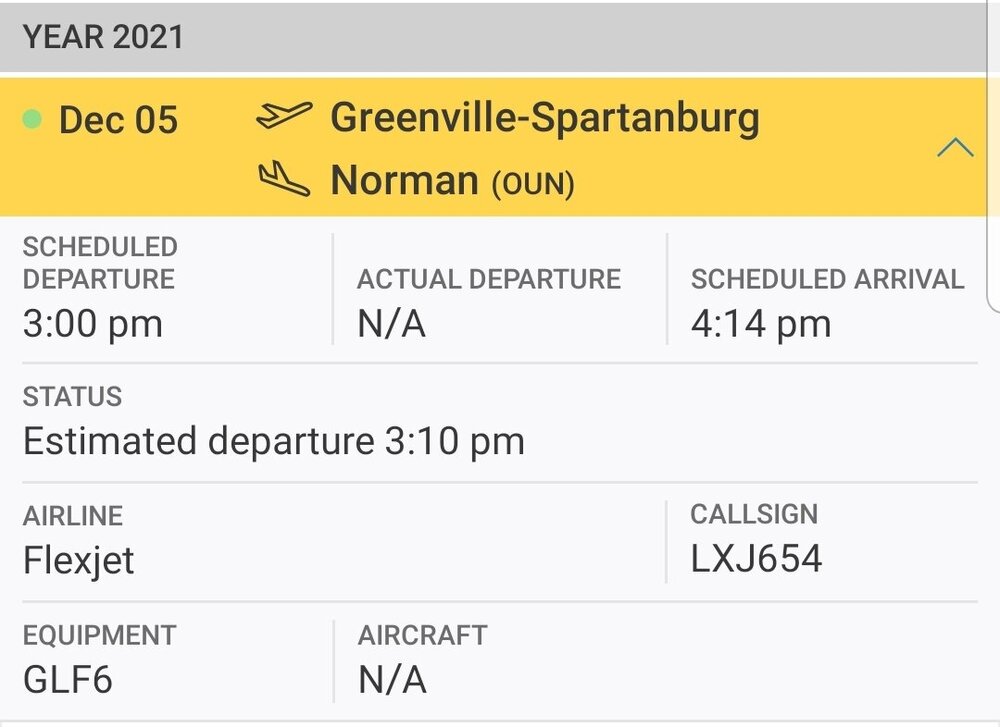The image size is (1000, 727).
Task: Click the SCHEDULED DEPARTURE label
Action: coord(100,262)
